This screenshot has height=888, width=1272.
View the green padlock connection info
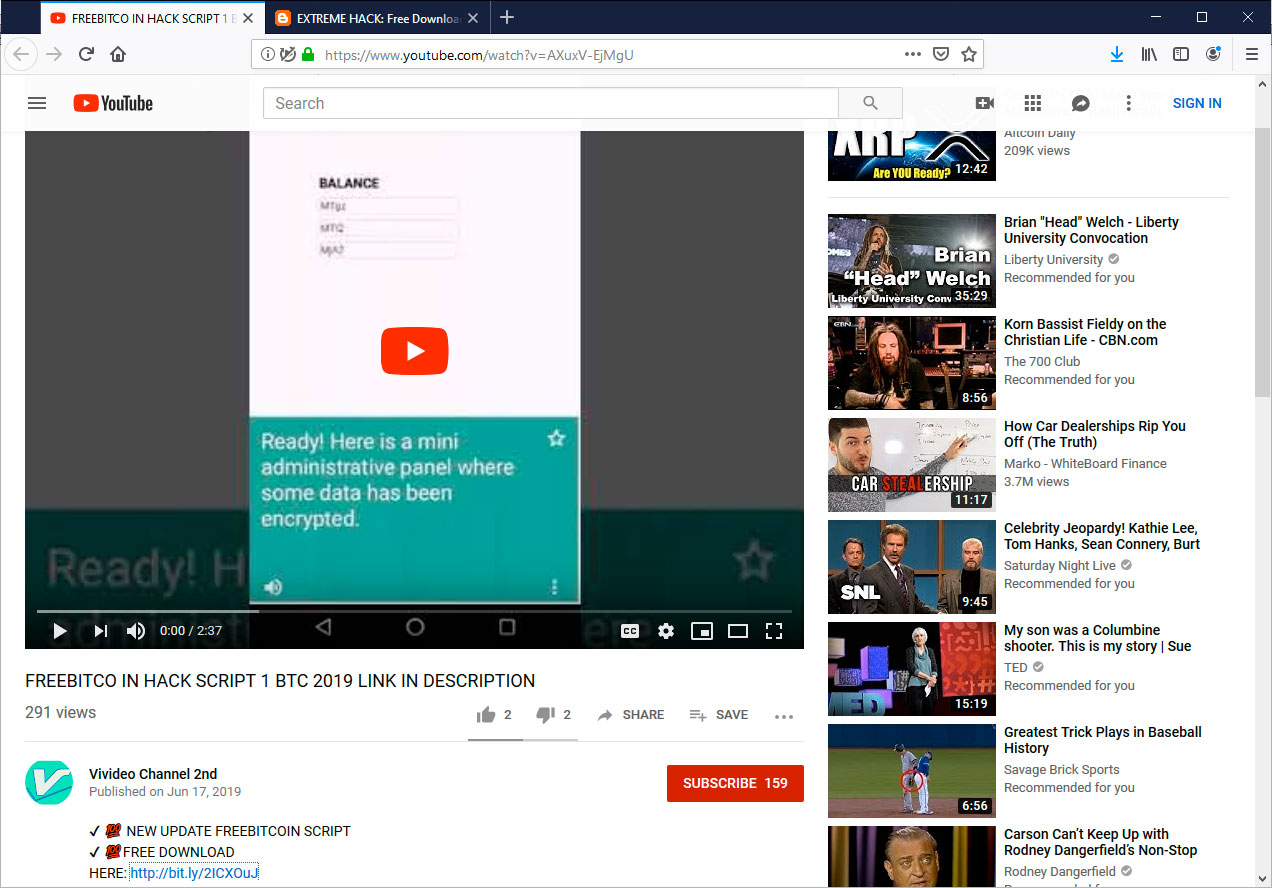coord(307,55)
